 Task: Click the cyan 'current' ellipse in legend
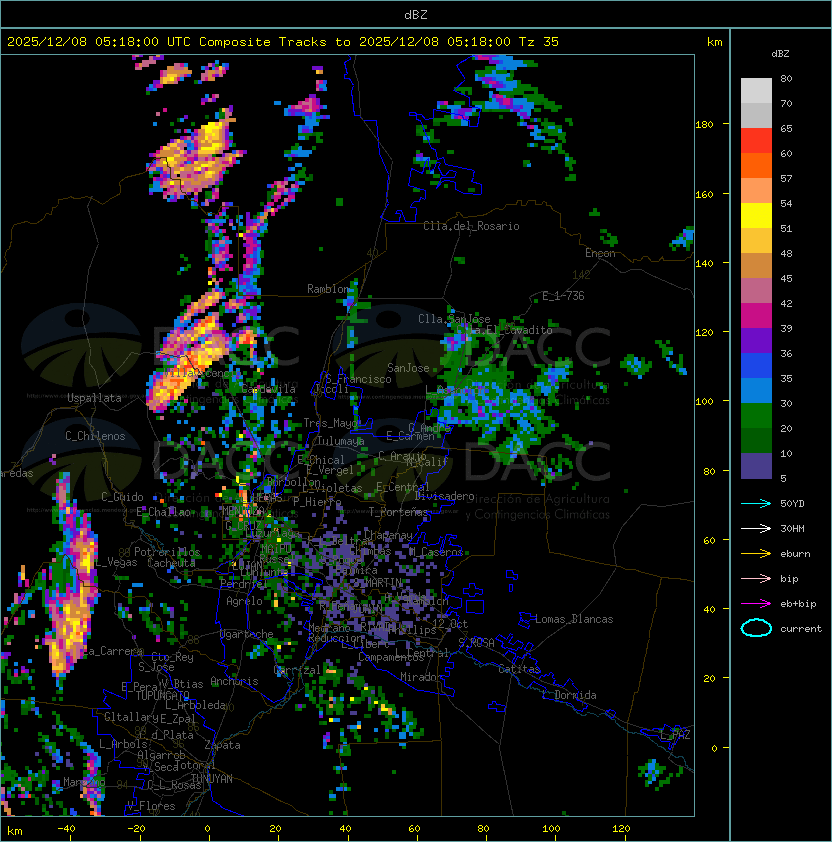click(756, 628)
